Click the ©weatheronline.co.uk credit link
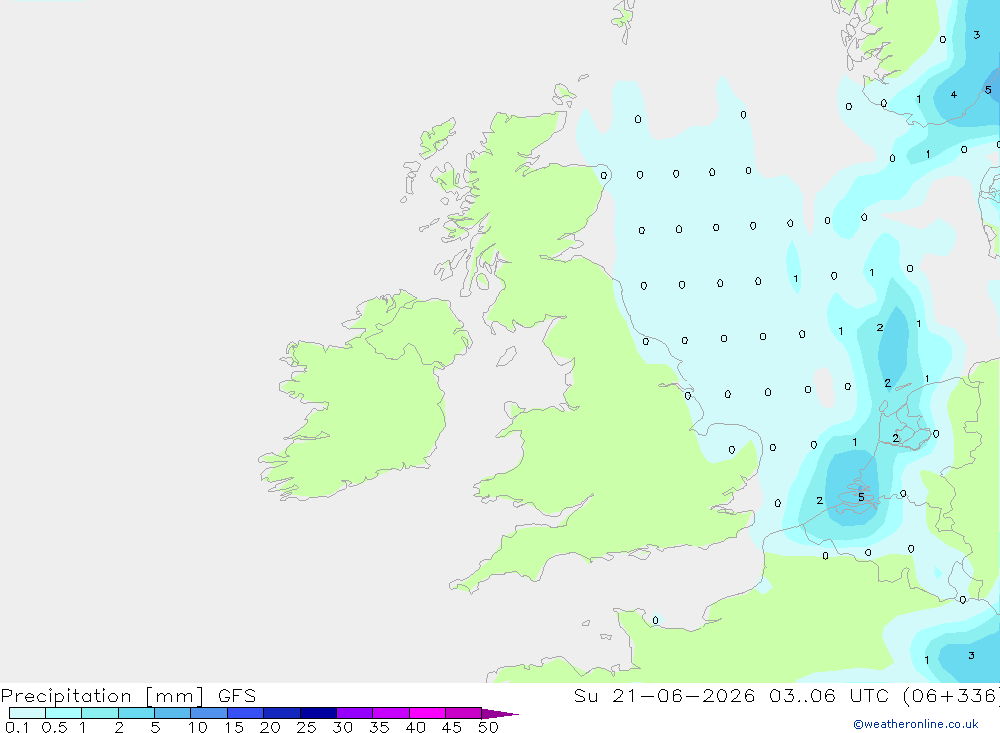The width and height of the screenshot is (1000, 733). (916, 724)
